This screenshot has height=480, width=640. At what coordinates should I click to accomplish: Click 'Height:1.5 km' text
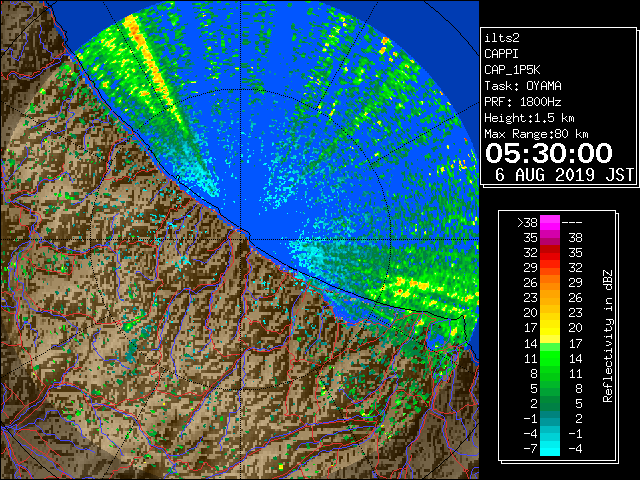click(x=529, y=118)
